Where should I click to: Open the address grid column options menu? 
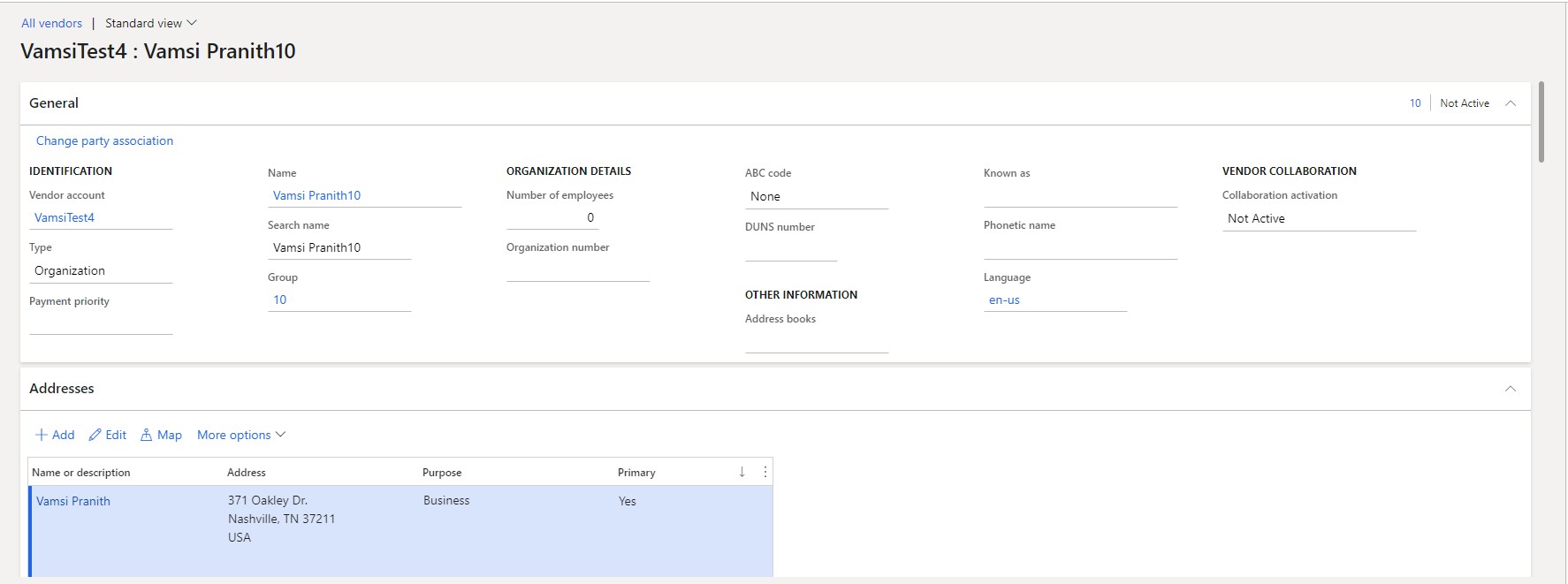(x=765, y=472)
